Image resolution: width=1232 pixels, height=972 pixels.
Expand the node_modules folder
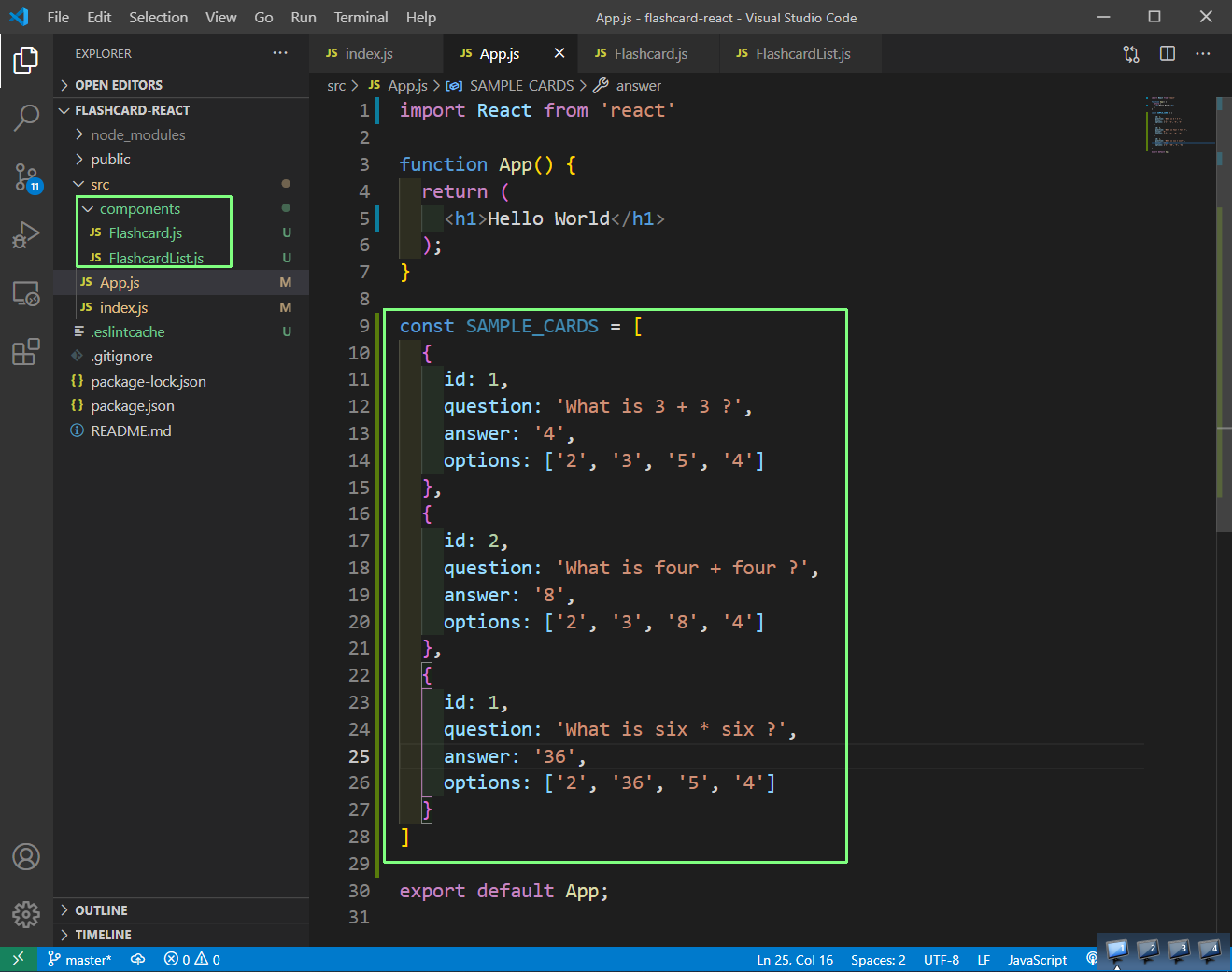[x=181, y=134]
